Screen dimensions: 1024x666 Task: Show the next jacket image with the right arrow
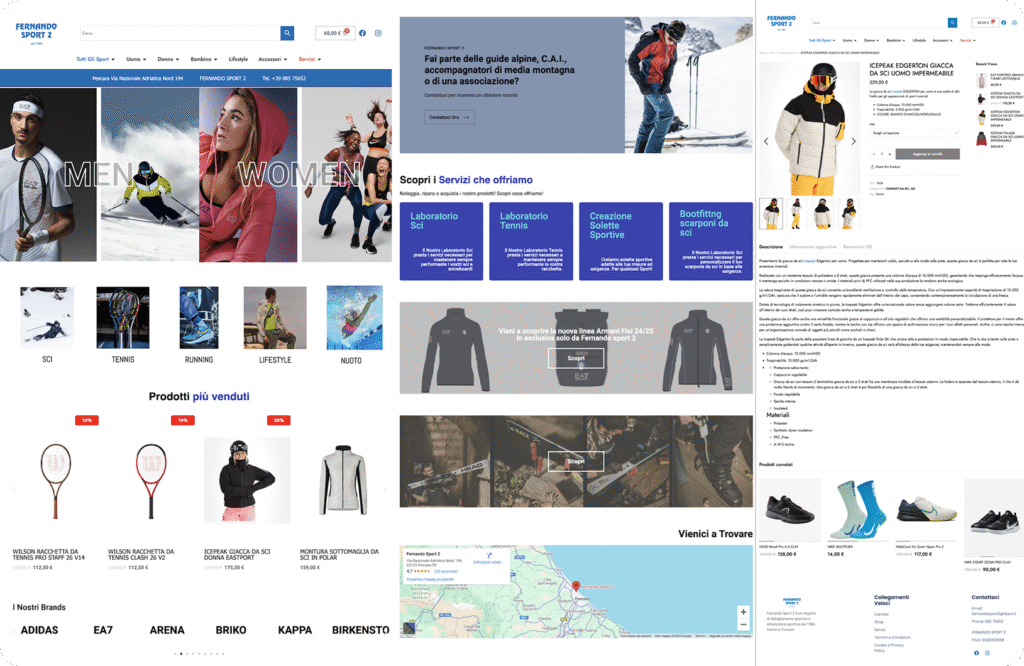pos(853,141)
